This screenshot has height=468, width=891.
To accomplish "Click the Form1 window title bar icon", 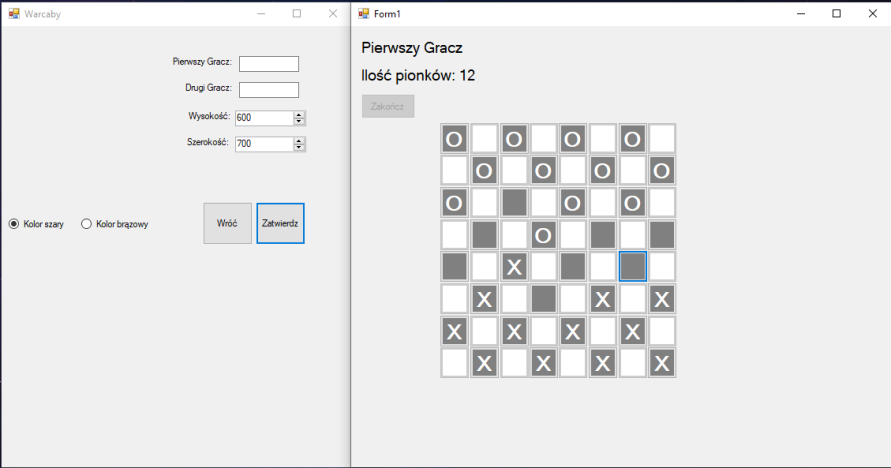I will point(364,14).
